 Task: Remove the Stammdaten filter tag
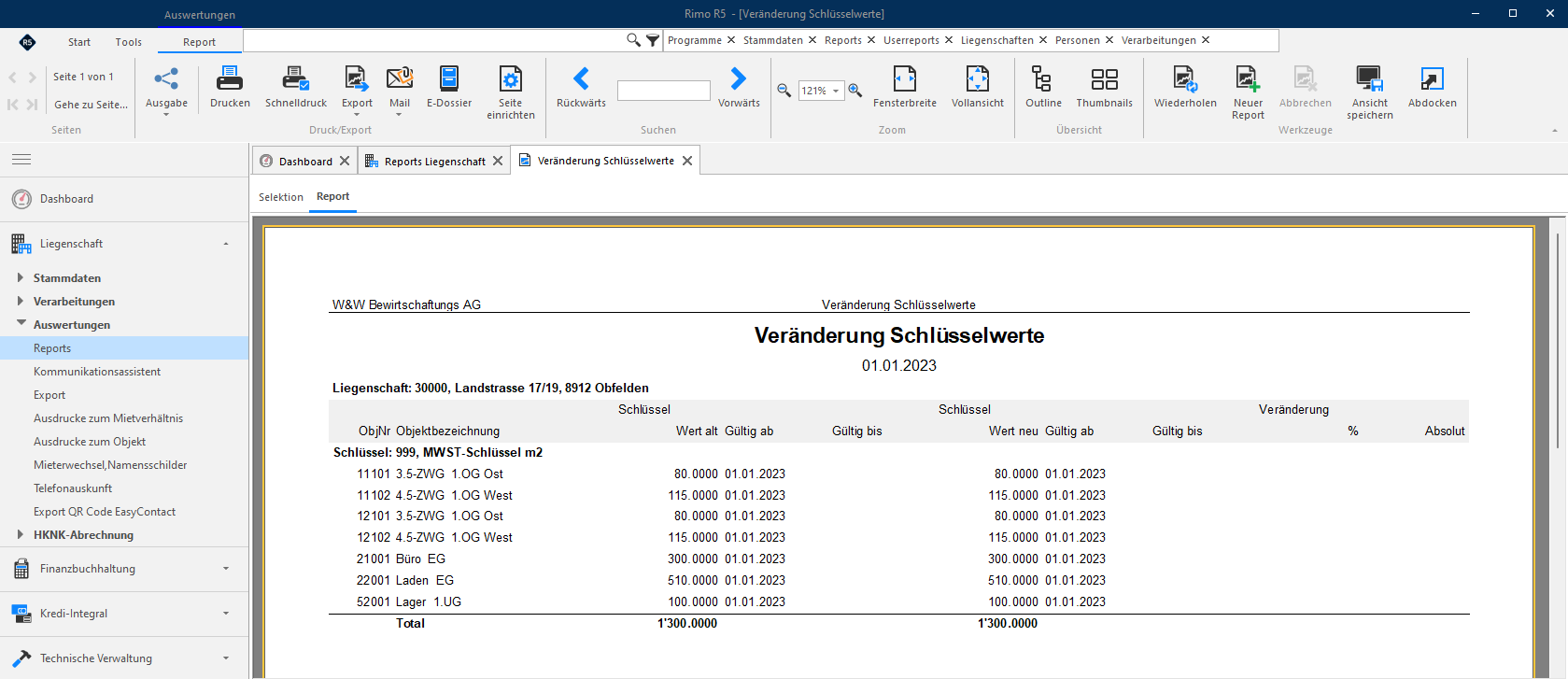point(812,40)
